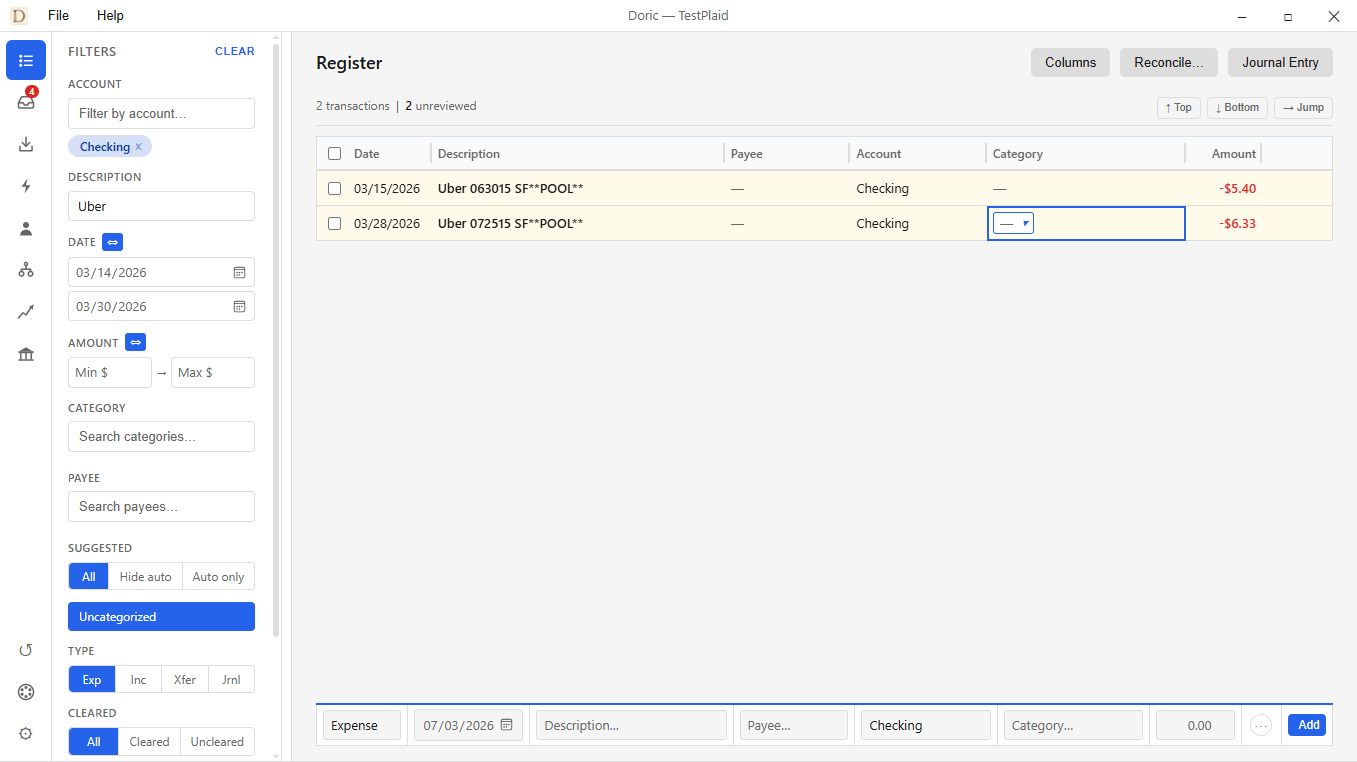Select All in the Cleared filter group
This screenshot has height=762, width=1357.
click(x=93, y=741)
